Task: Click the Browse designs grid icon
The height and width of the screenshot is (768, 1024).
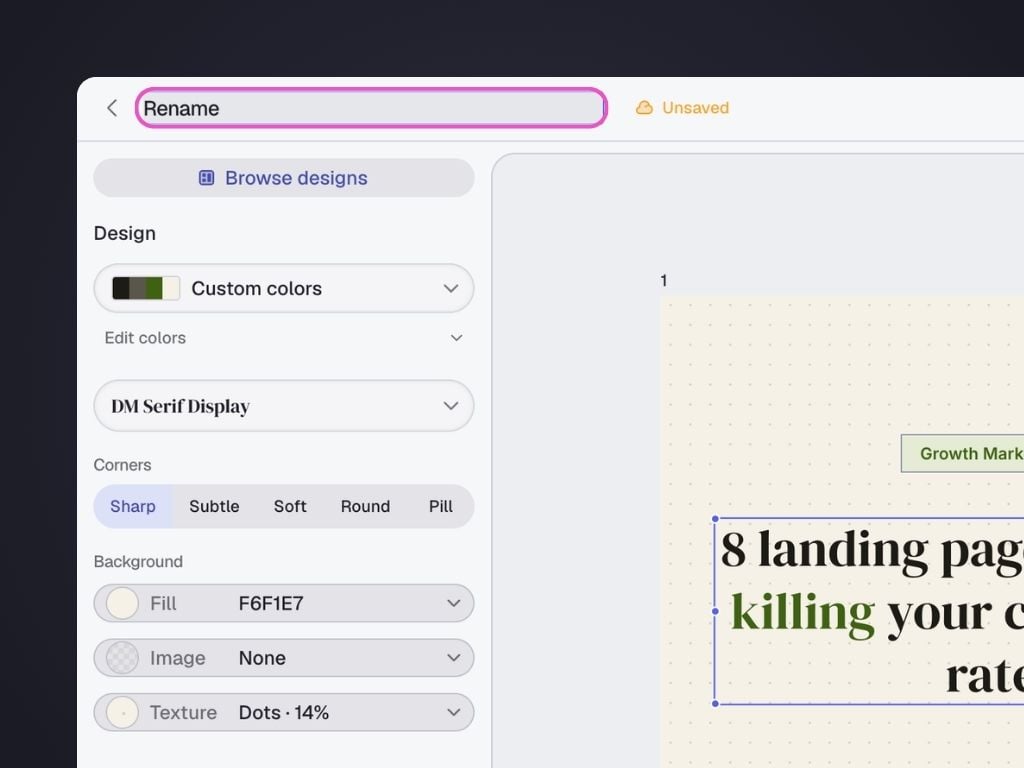Action: (206, 178)
